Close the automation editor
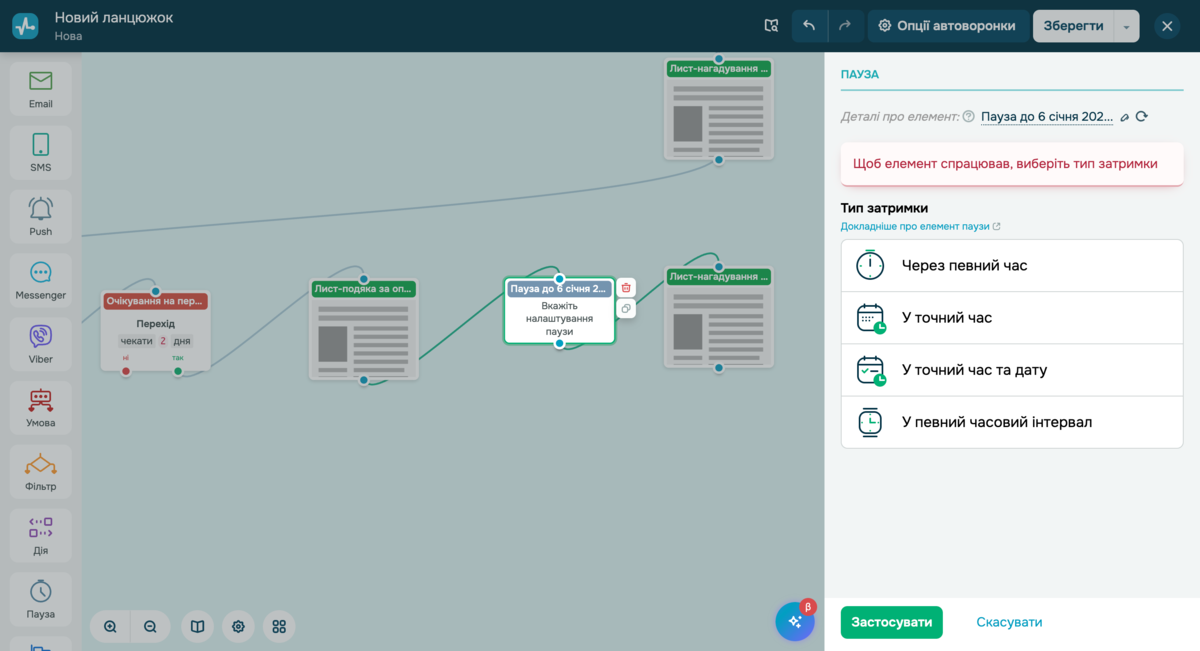The height and width of the screenshot is (651, 1200). (x=1167, y=26)
